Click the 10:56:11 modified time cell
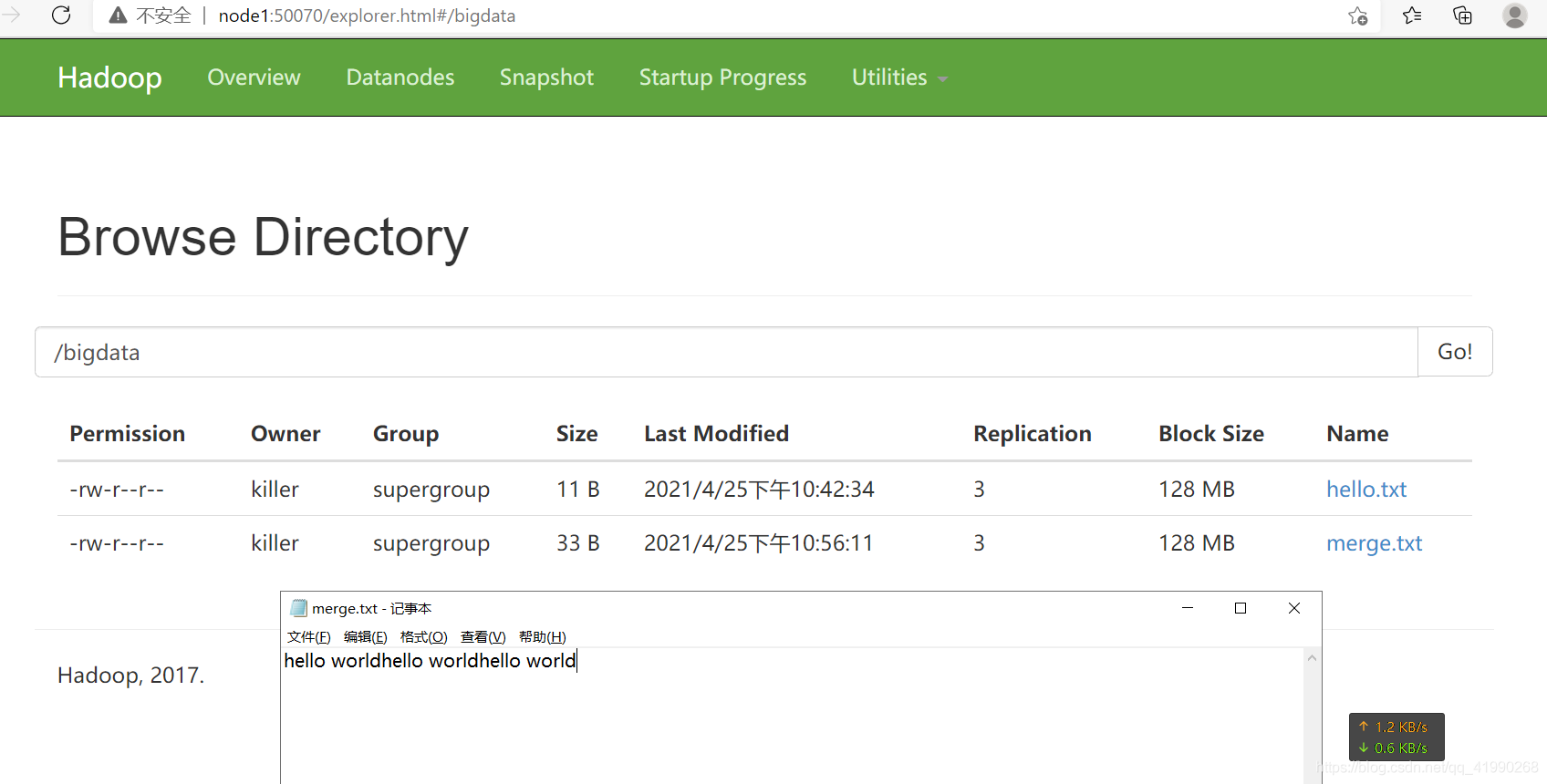The image size is (1547, 784). tap(759, 543)
